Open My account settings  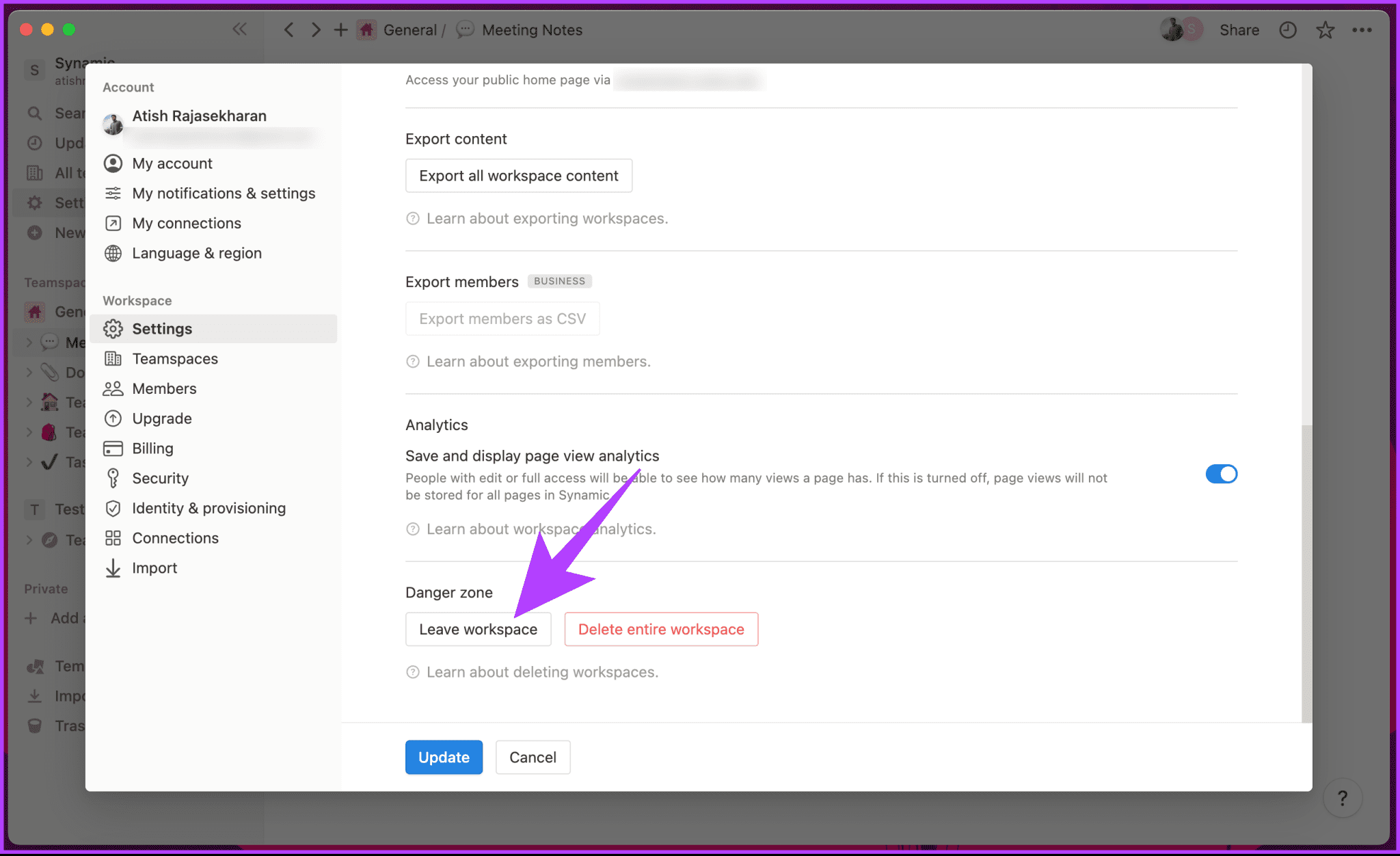pyautogui.click(x=213, y=163)
